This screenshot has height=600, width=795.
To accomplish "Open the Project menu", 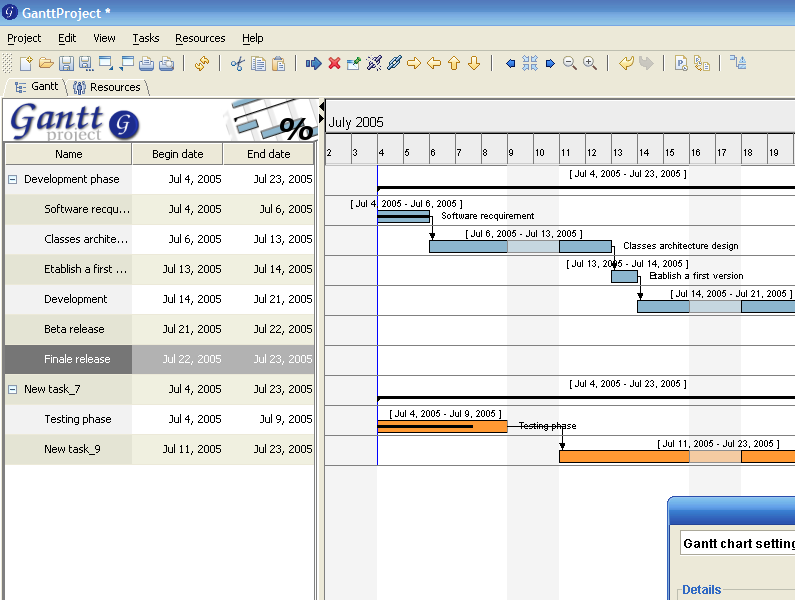I will [24, 39].
